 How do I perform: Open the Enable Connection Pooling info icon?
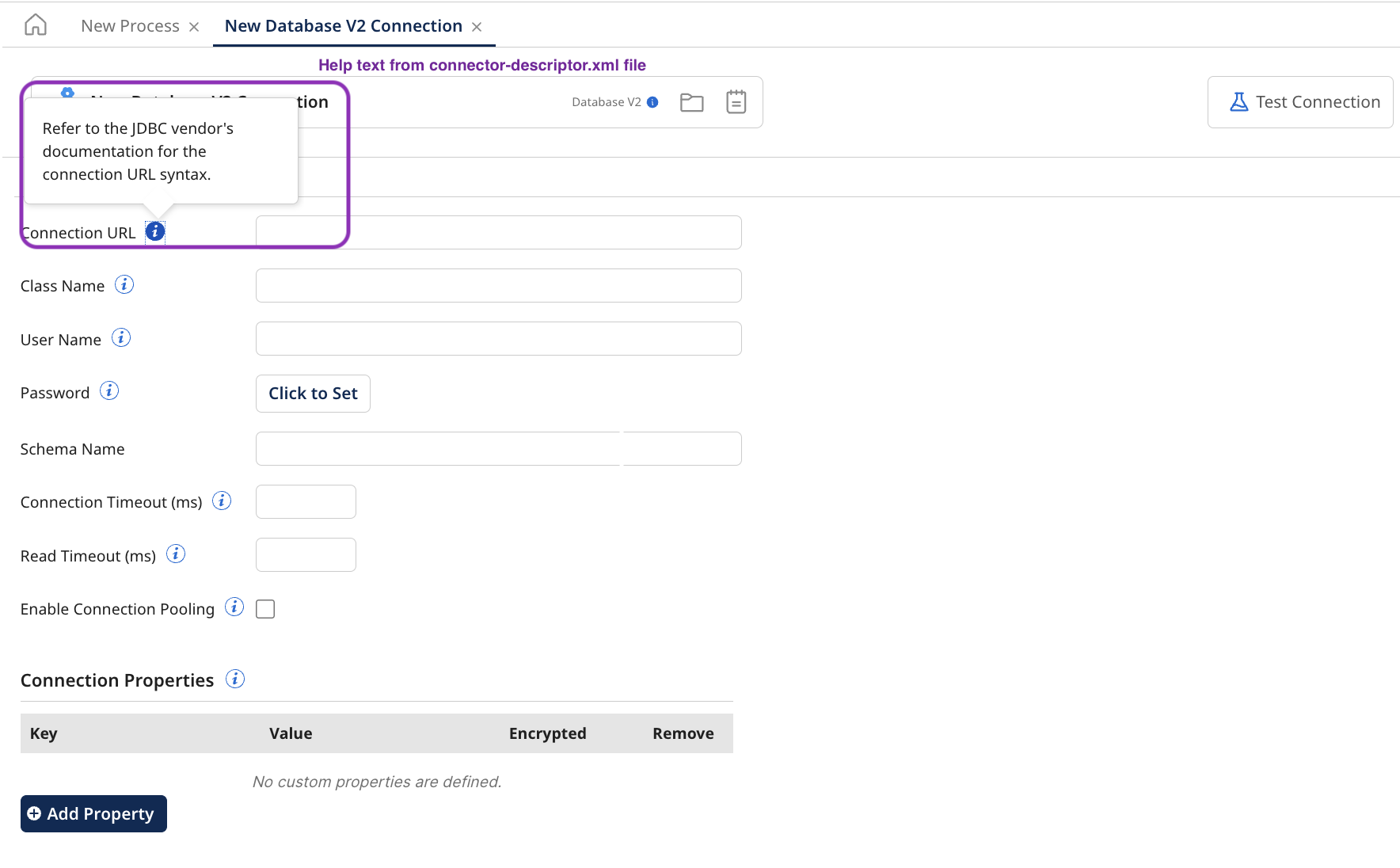[234, 607]
